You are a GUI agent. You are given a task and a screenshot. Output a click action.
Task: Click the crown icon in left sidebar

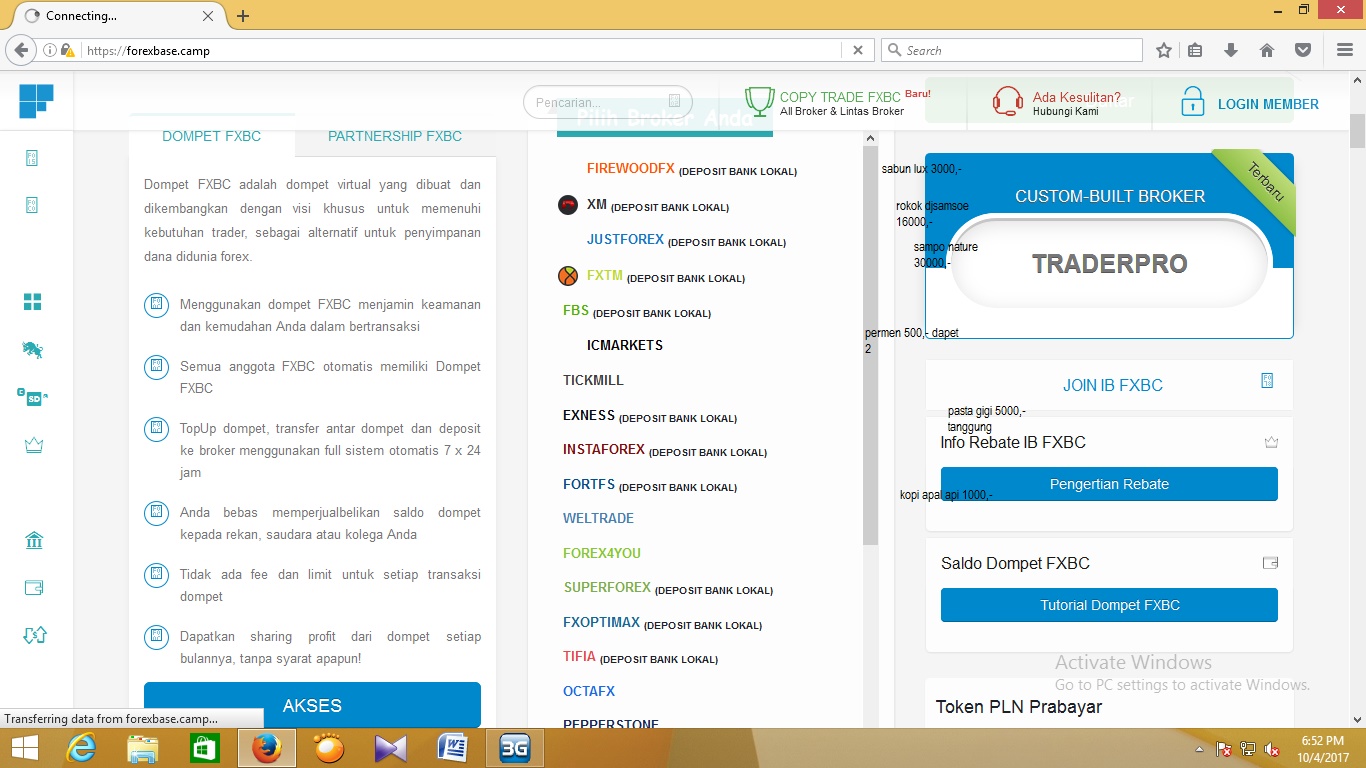(34, 446)
